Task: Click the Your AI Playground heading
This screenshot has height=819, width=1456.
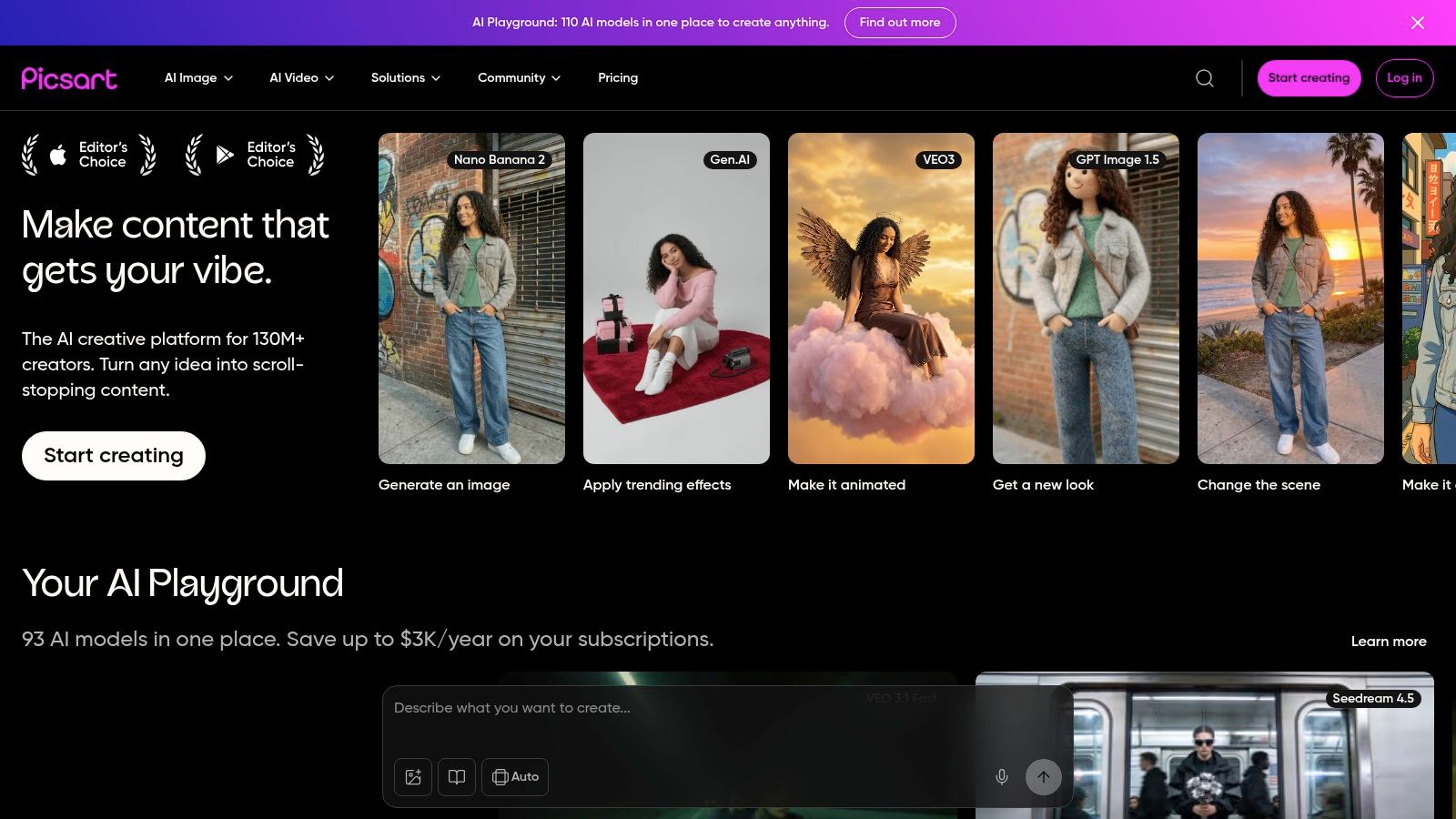Action: point(183,584)
